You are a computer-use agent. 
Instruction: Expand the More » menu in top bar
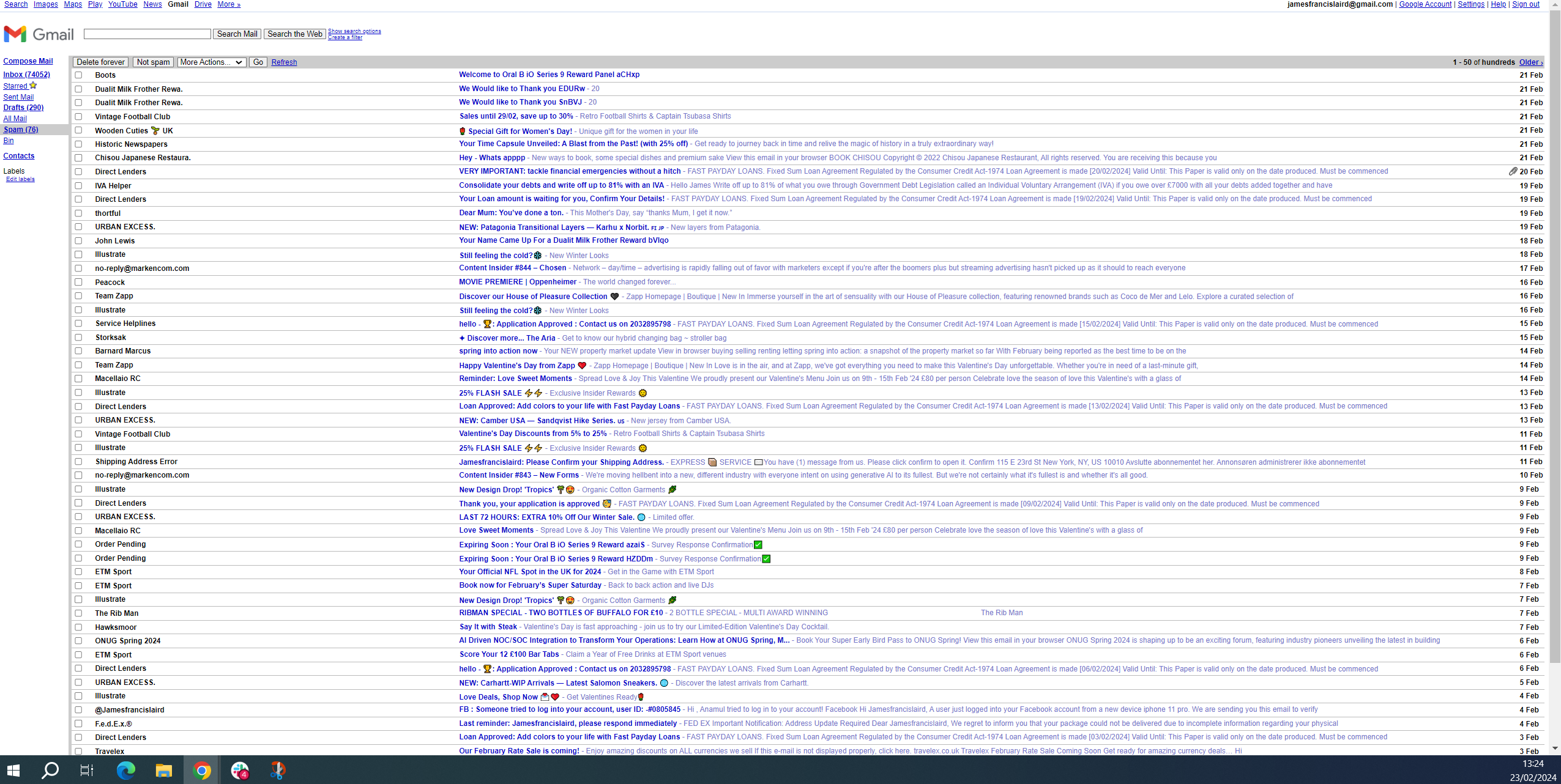click(229, 4)
